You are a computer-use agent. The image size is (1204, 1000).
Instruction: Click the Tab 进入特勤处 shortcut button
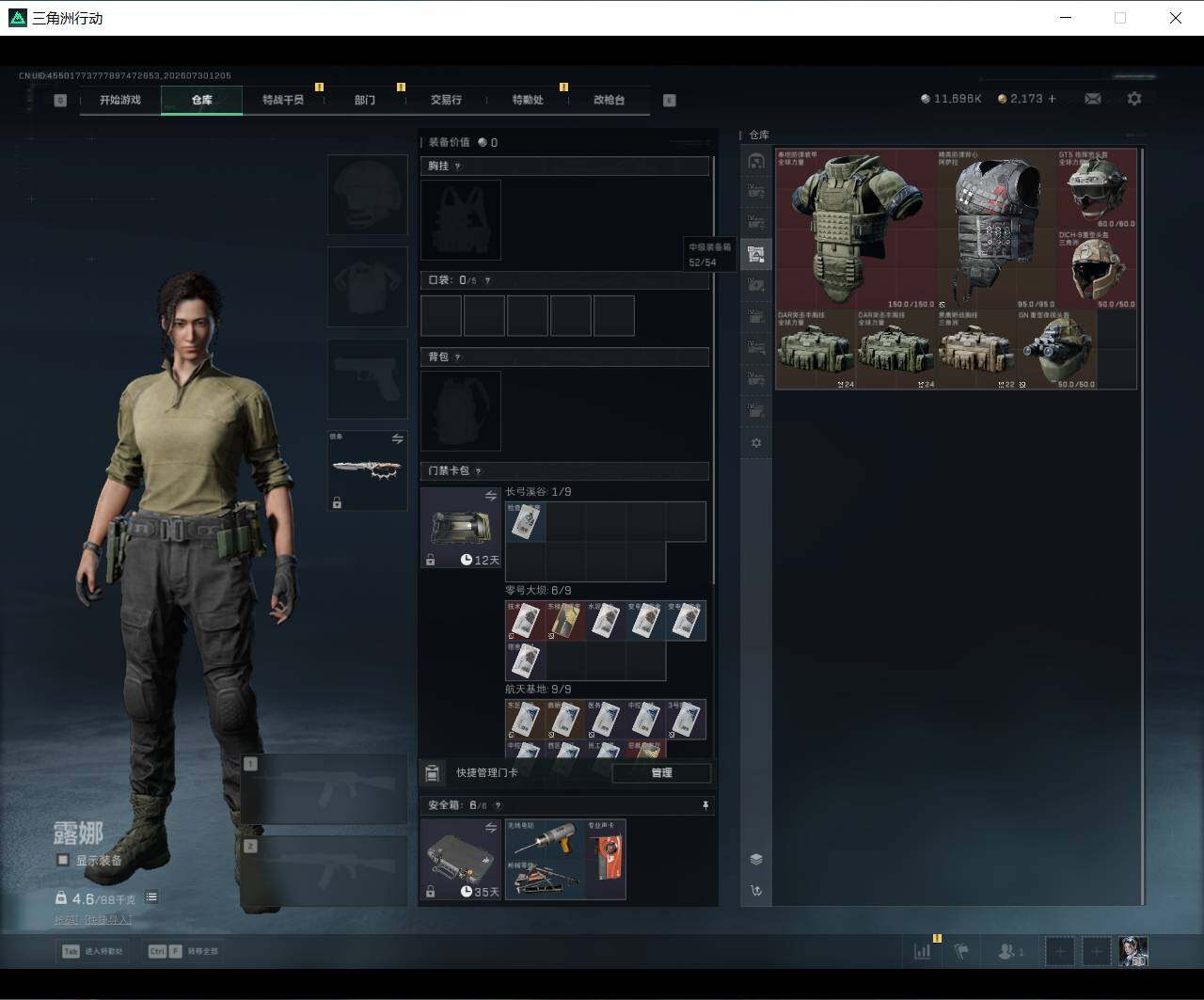(91, 951)
